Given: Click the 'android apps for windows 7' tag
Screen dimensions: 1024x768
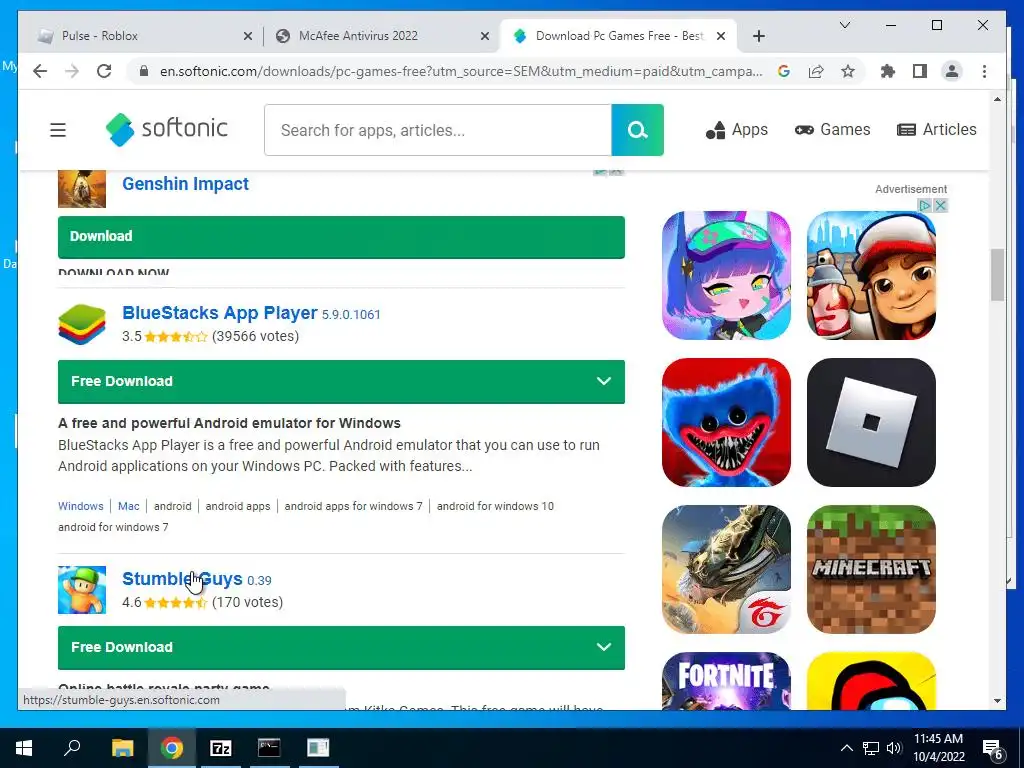Looking at the screenshot, I should coord(353,506).
